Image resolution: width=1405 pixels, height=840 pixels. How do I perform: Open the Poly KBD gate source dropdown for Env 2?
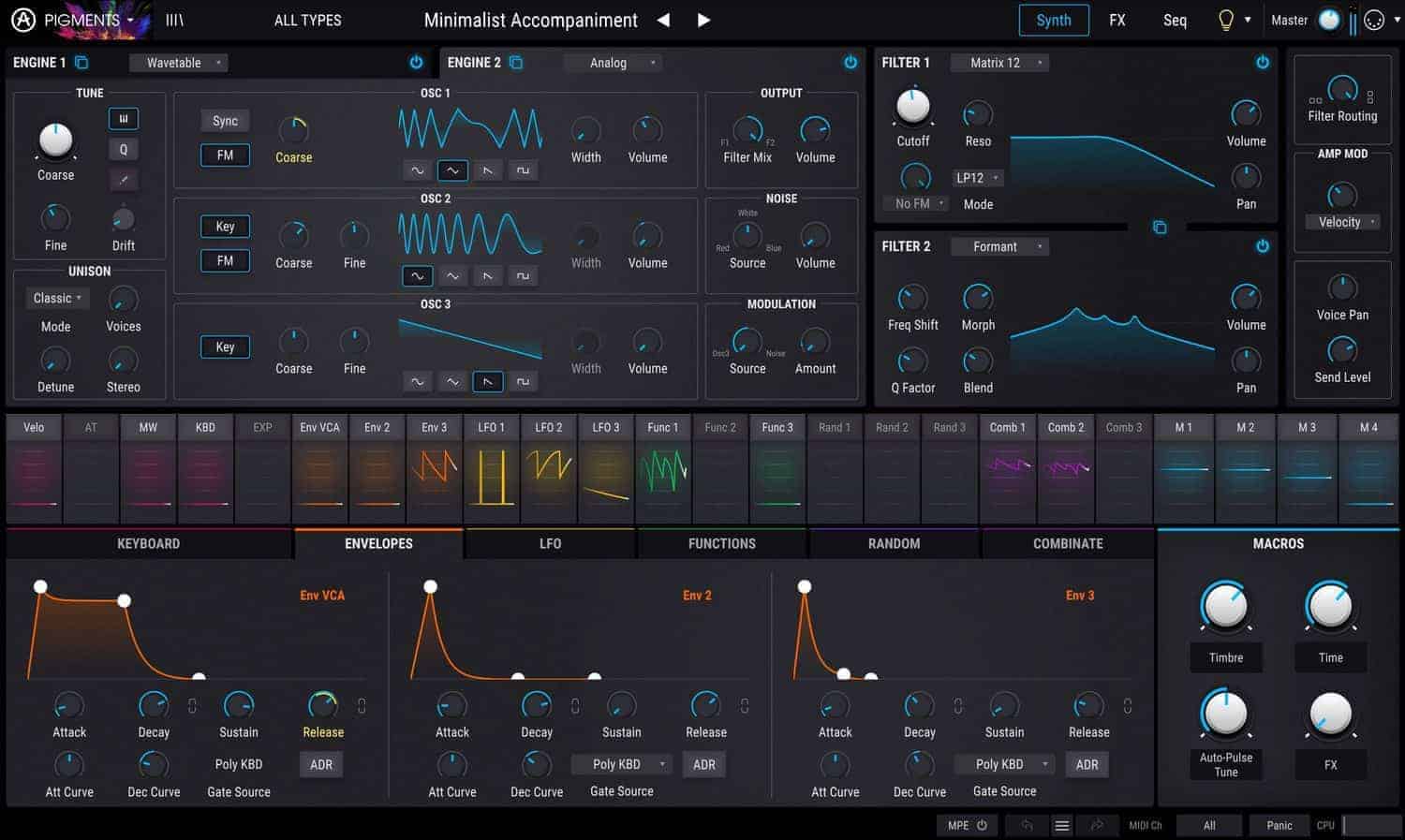[620, 763]
